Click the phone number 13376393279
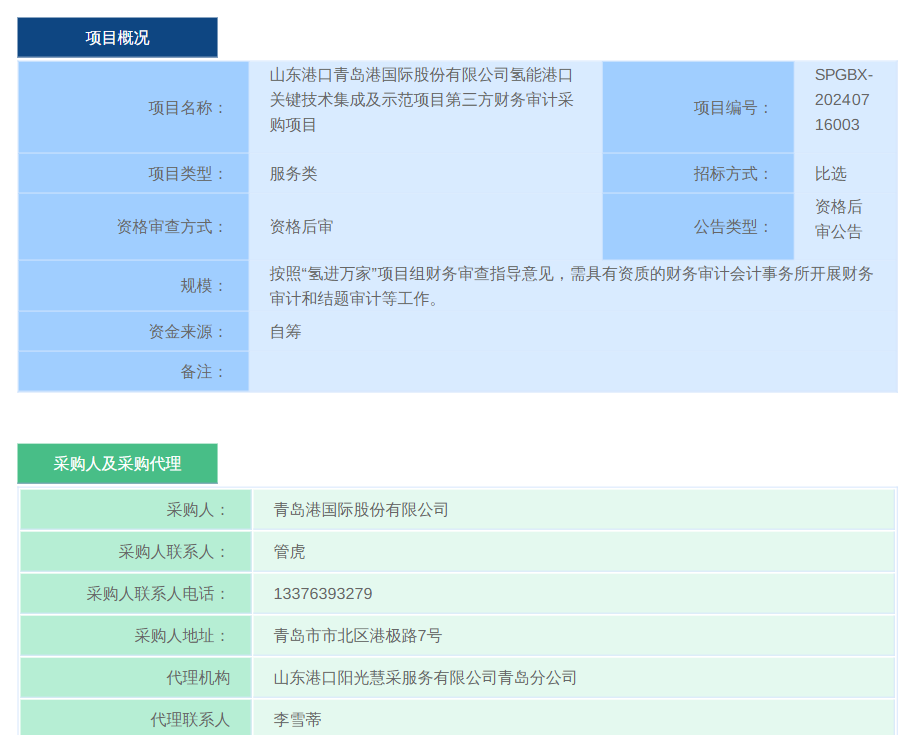 pos(322,594)
